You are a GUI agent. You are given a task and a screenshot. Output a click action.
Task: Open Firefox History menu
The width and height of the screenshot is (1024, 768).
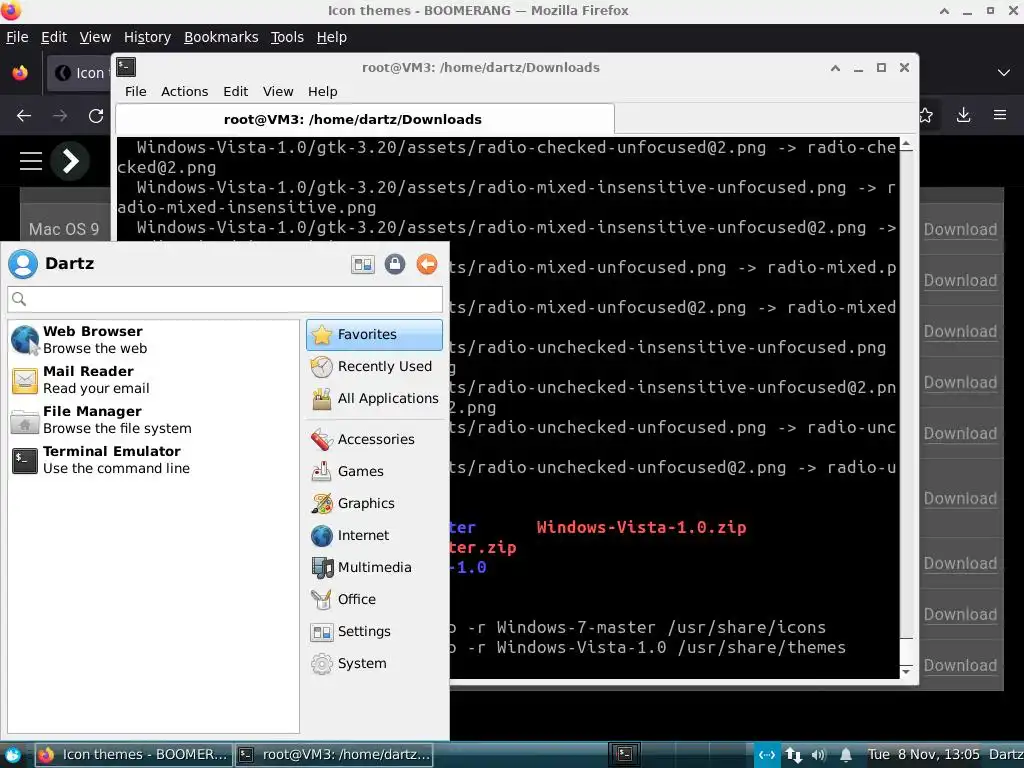click(148, 37)
